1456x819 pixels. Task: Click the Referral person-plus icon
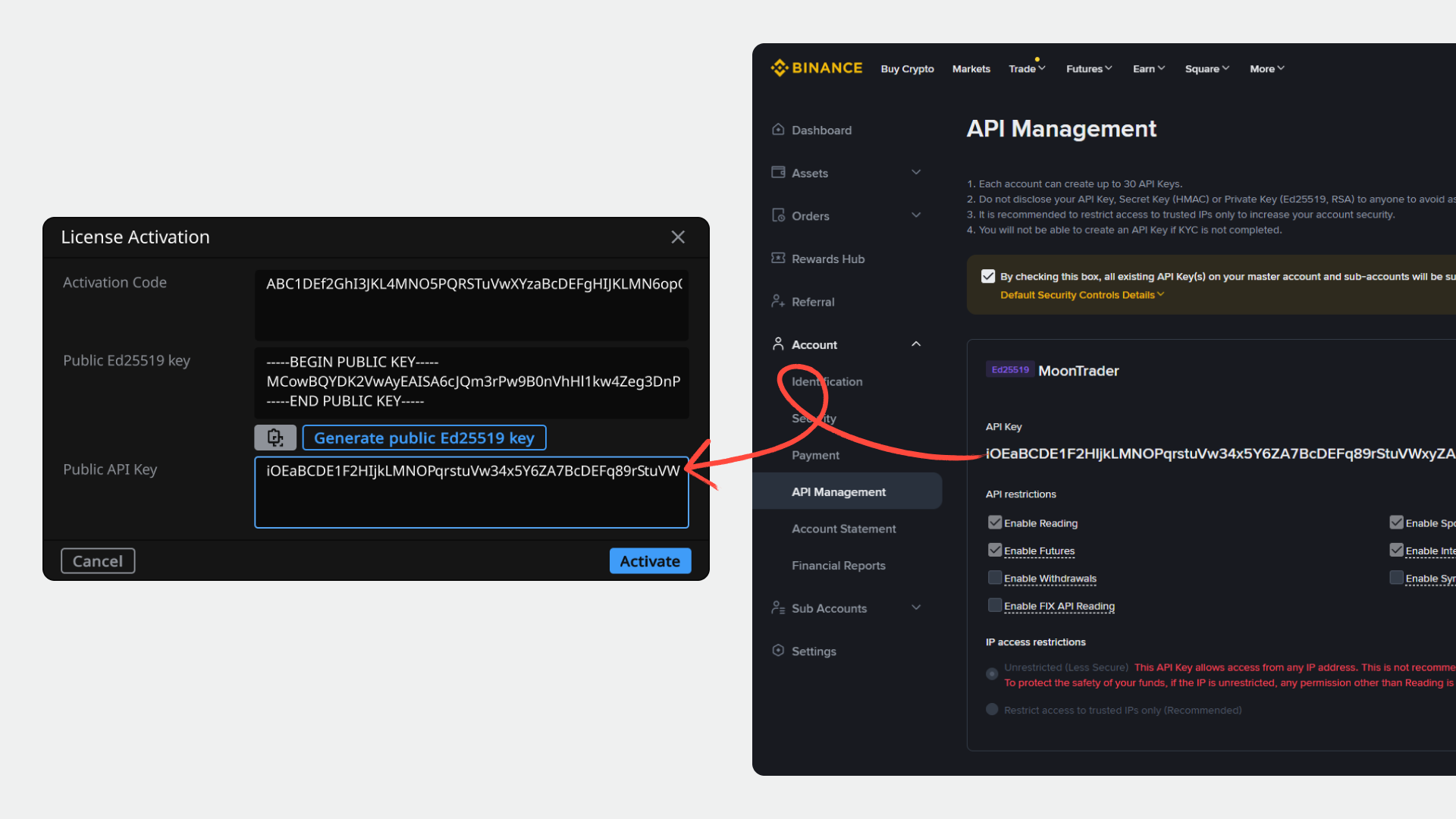(778, 302)
